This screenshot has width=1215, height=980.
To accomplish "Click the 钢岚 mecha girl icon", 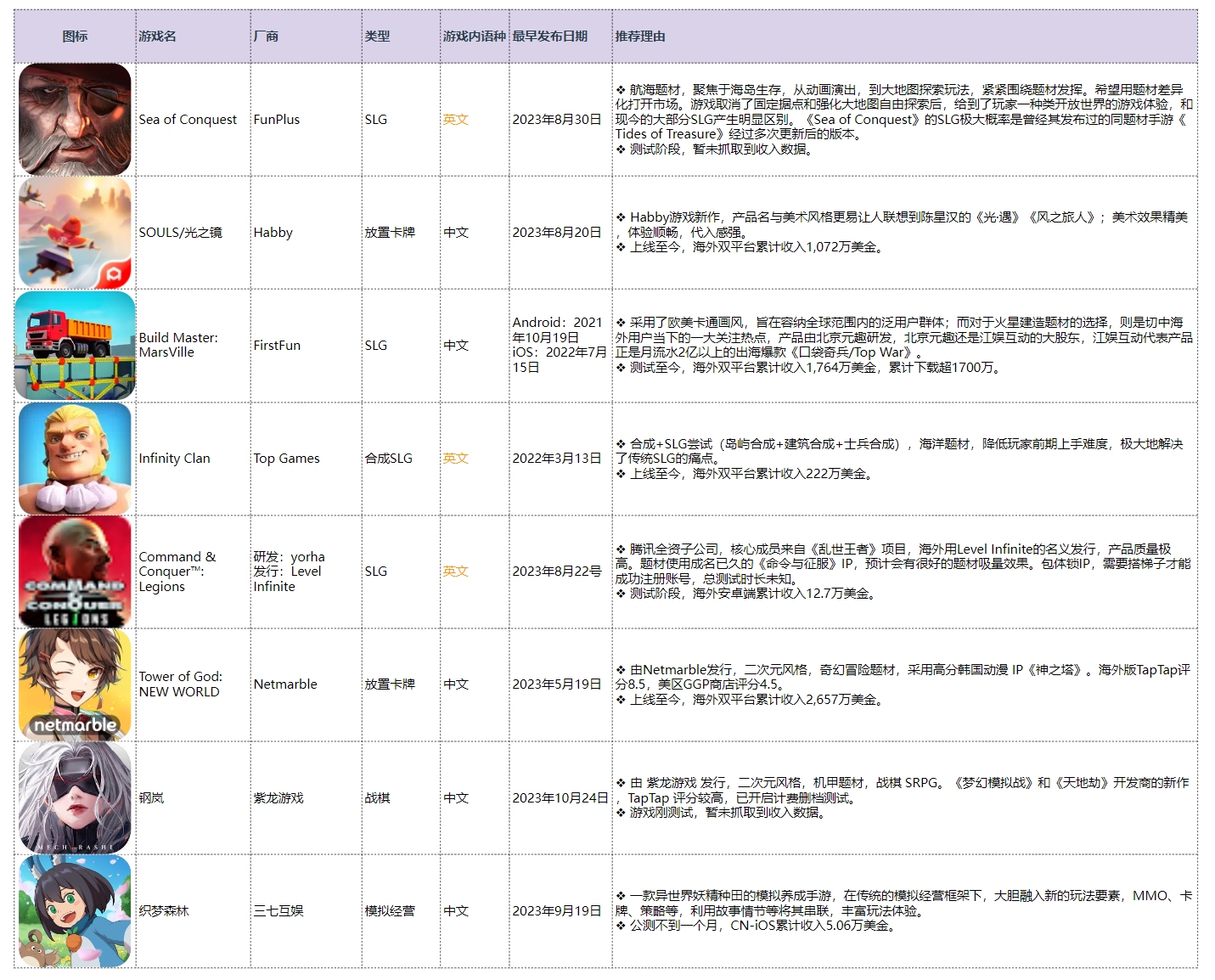I will coord(75,797).
